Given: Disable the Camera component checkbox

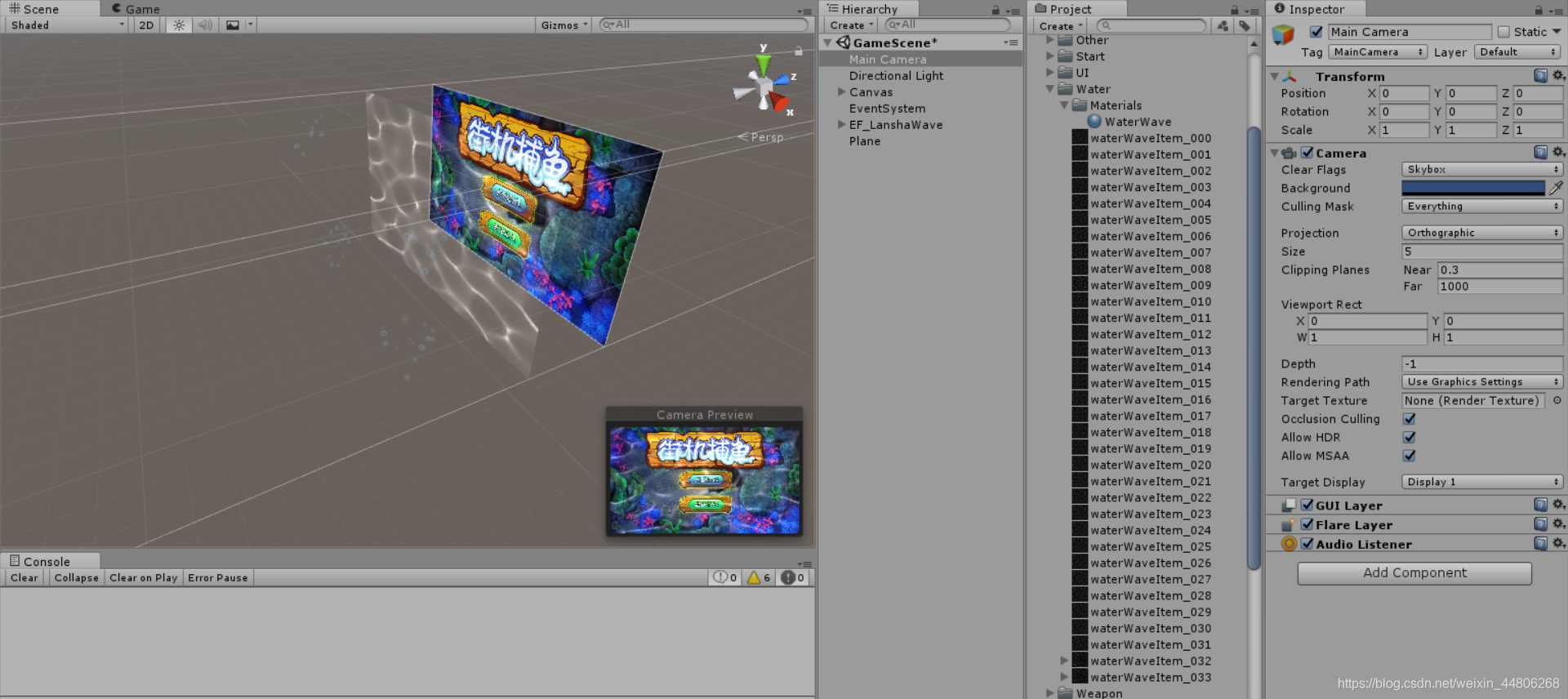Looking at the screenshot, I should (1307, 153).
